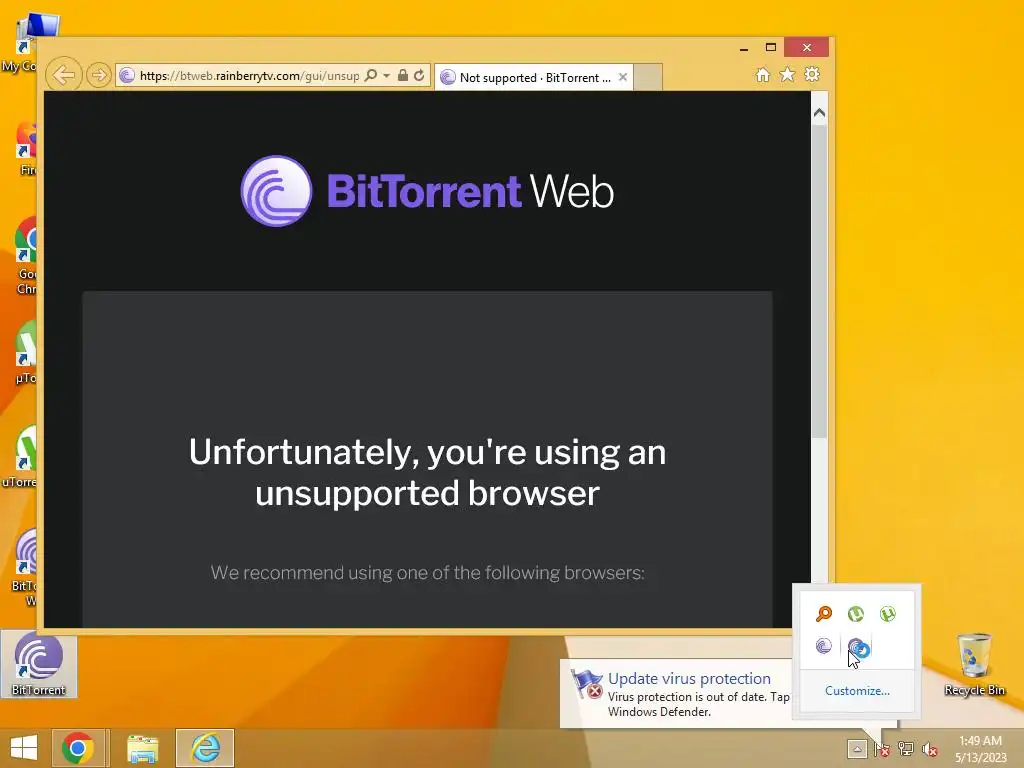
Task: Select the BitTorrent desktop shortcut
Action: 39,664
